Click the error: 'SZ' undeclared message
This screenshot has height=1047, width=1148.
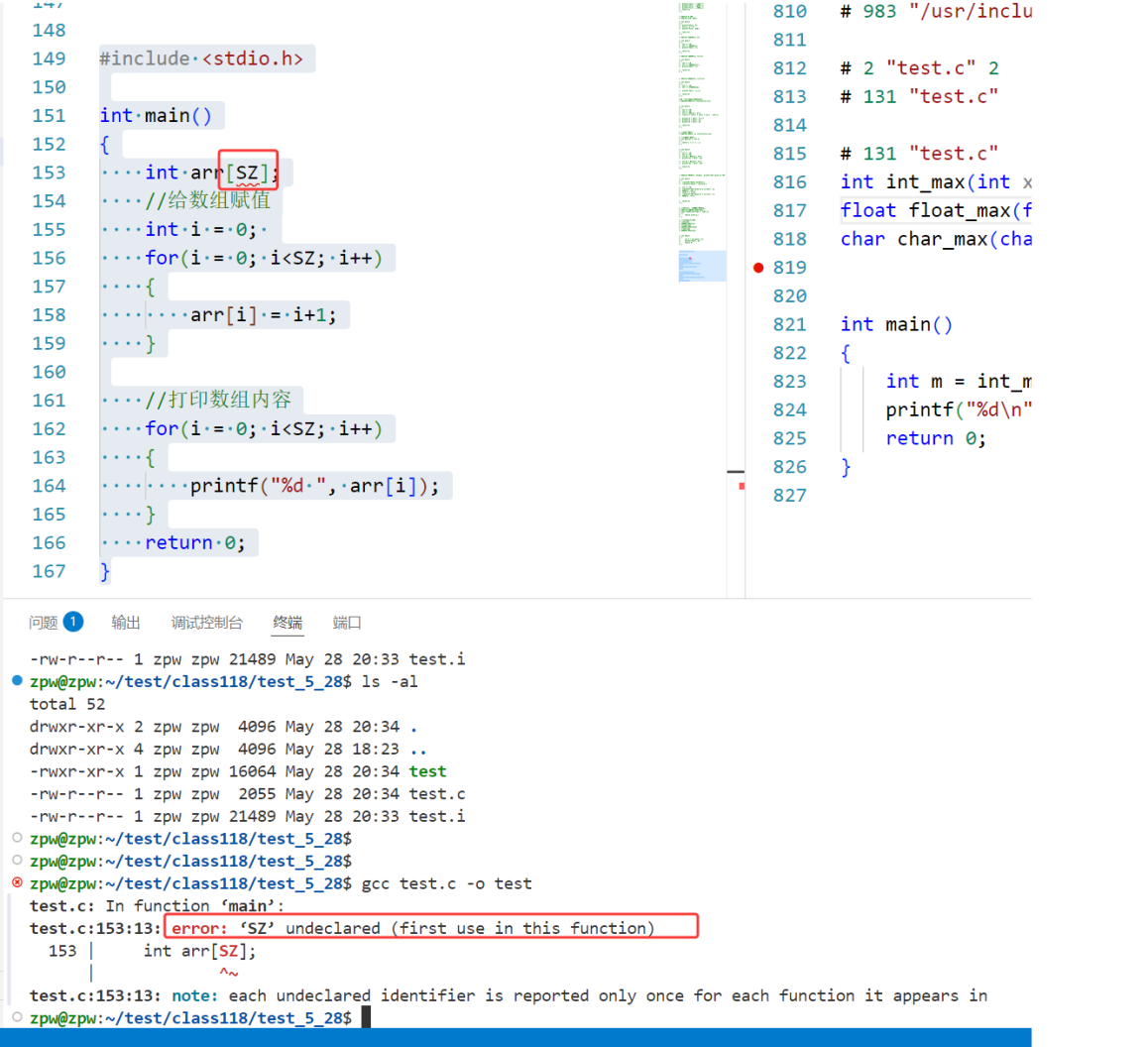413,928
